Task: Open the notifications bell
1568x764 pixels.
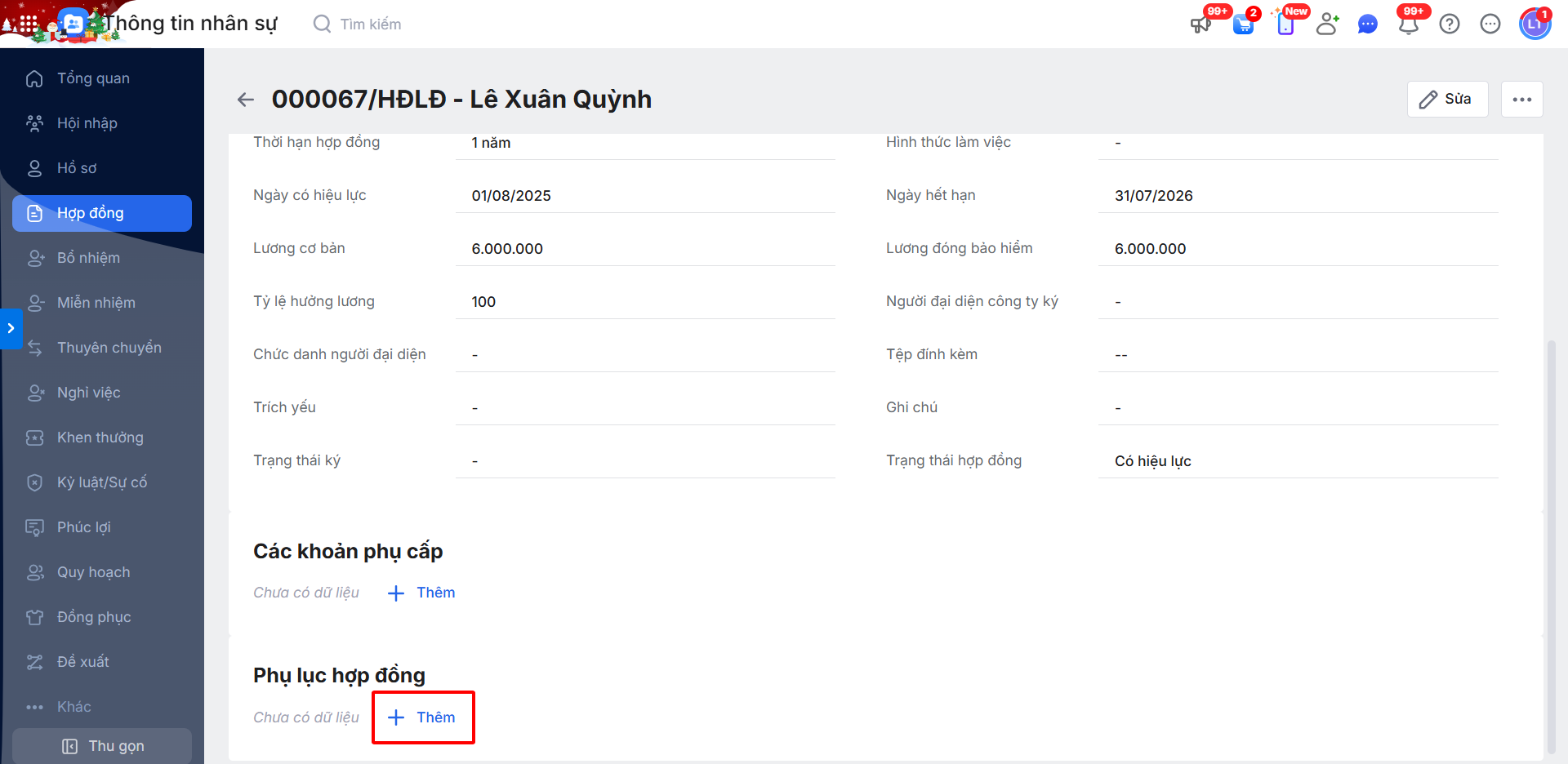Action: (x=1409, y=24)
